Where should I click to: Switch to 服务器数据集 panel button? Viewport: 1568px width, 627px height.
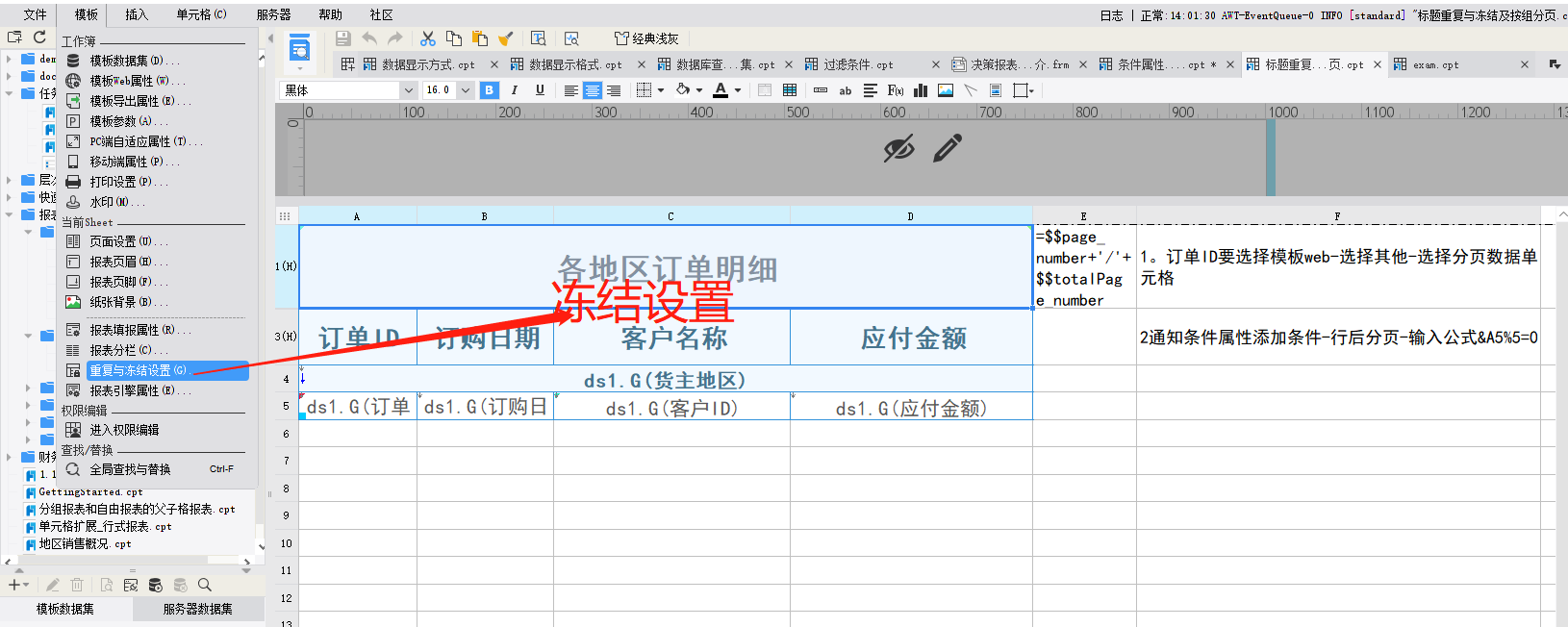(197, 609)
